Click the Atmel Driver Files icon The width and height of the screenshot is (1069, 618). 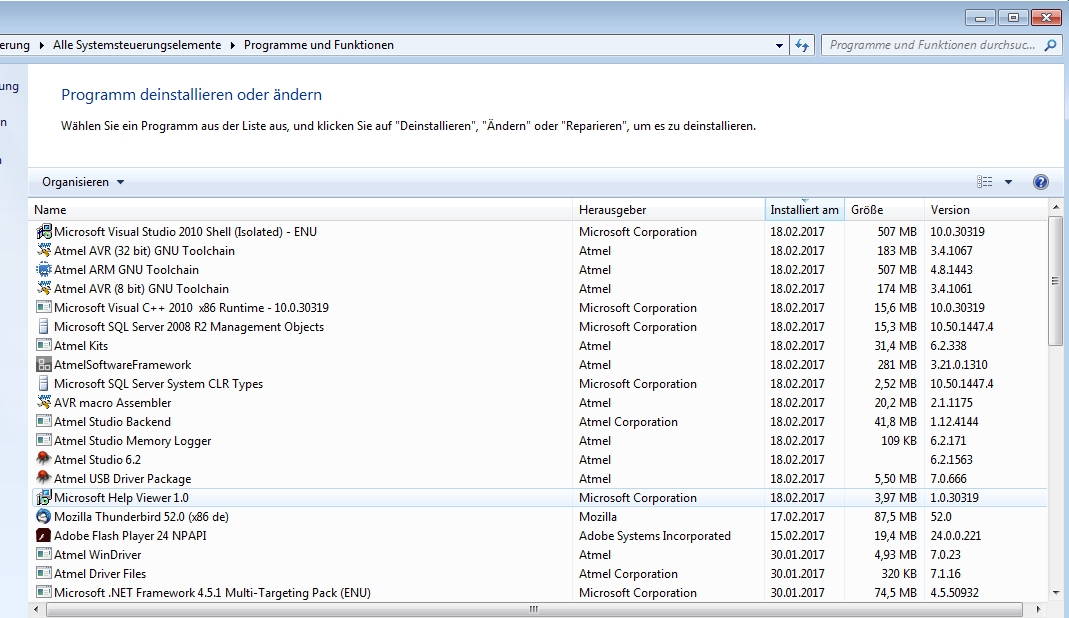[44, 574]
